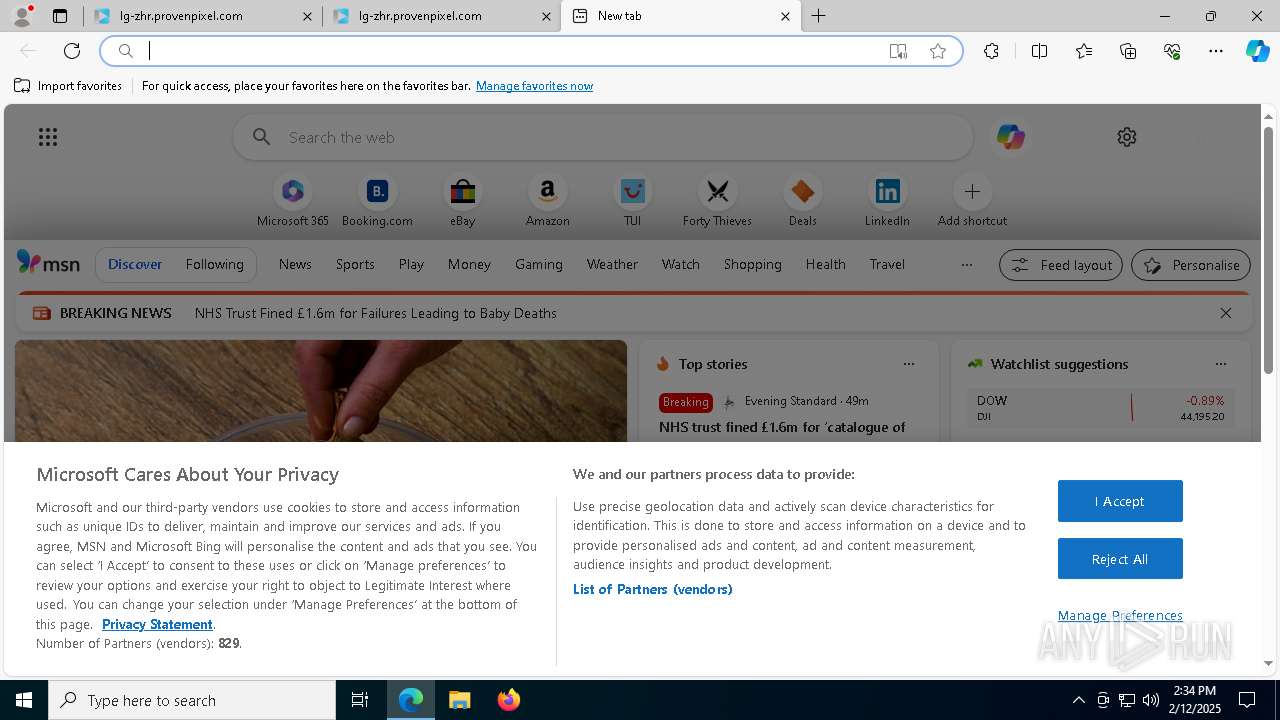This screenshot has height=720, width=1280.
Task: Refresh the page
Action: [72, 51]
